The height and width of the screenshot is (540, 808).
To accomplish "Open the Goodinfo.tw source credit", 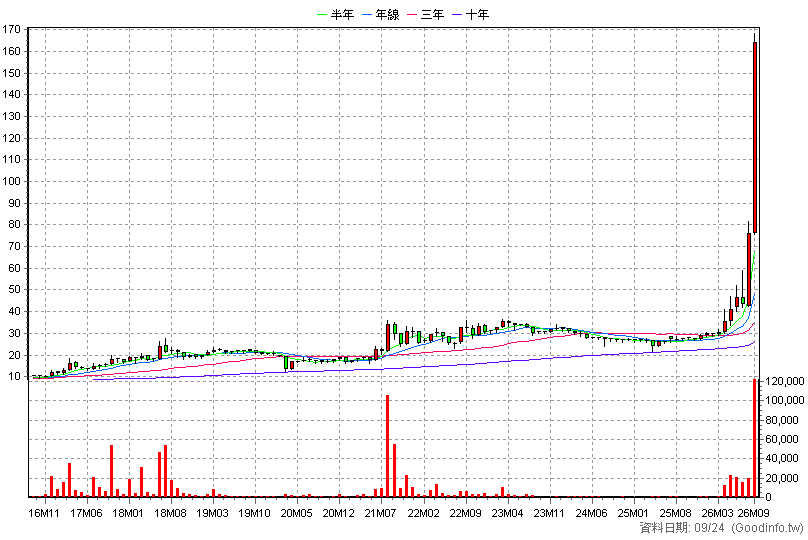I will point(767,528).
